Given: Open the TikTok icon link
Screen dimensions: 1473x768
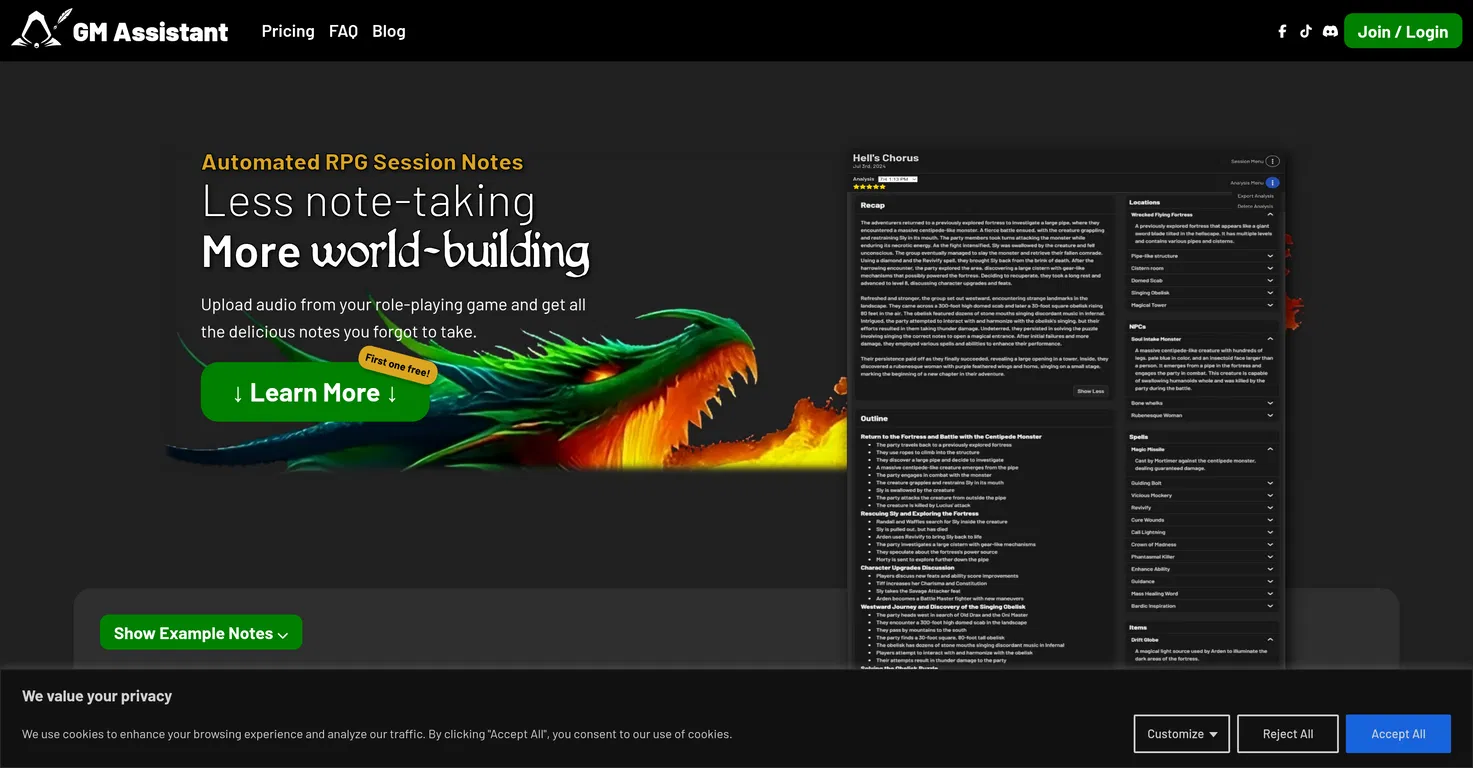Looking at the screenshot, I should tap(1305, 31).
